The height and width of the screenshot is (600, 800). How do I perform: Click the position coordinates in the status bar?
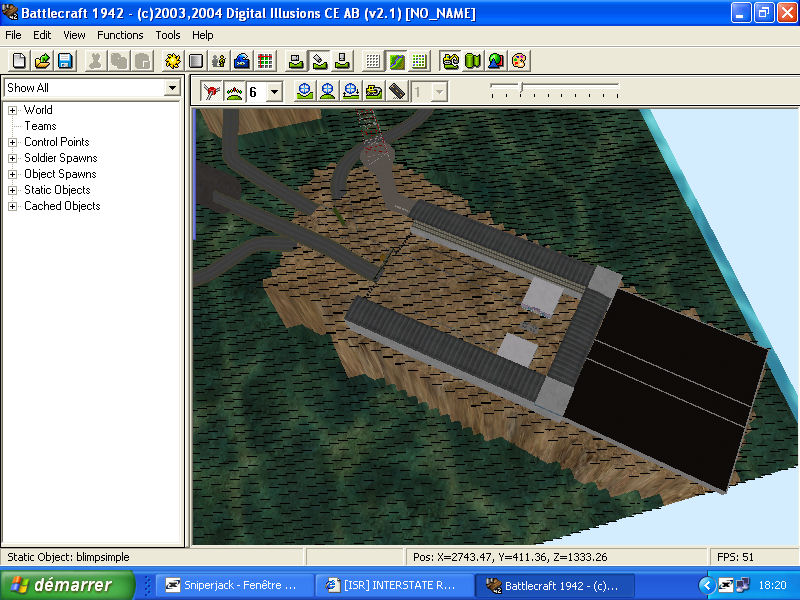510,557
